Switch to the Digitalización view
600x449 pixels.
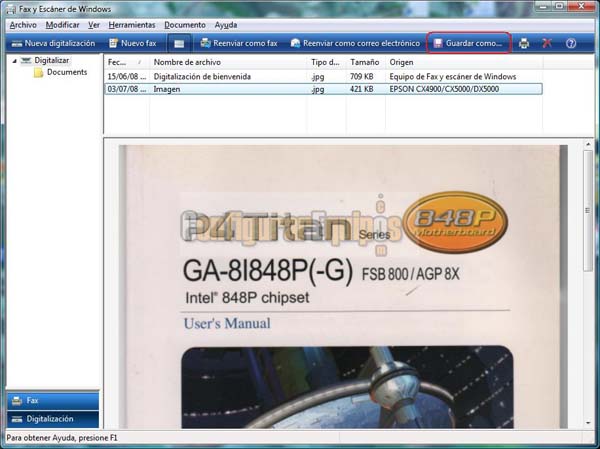tap(53, 419)
